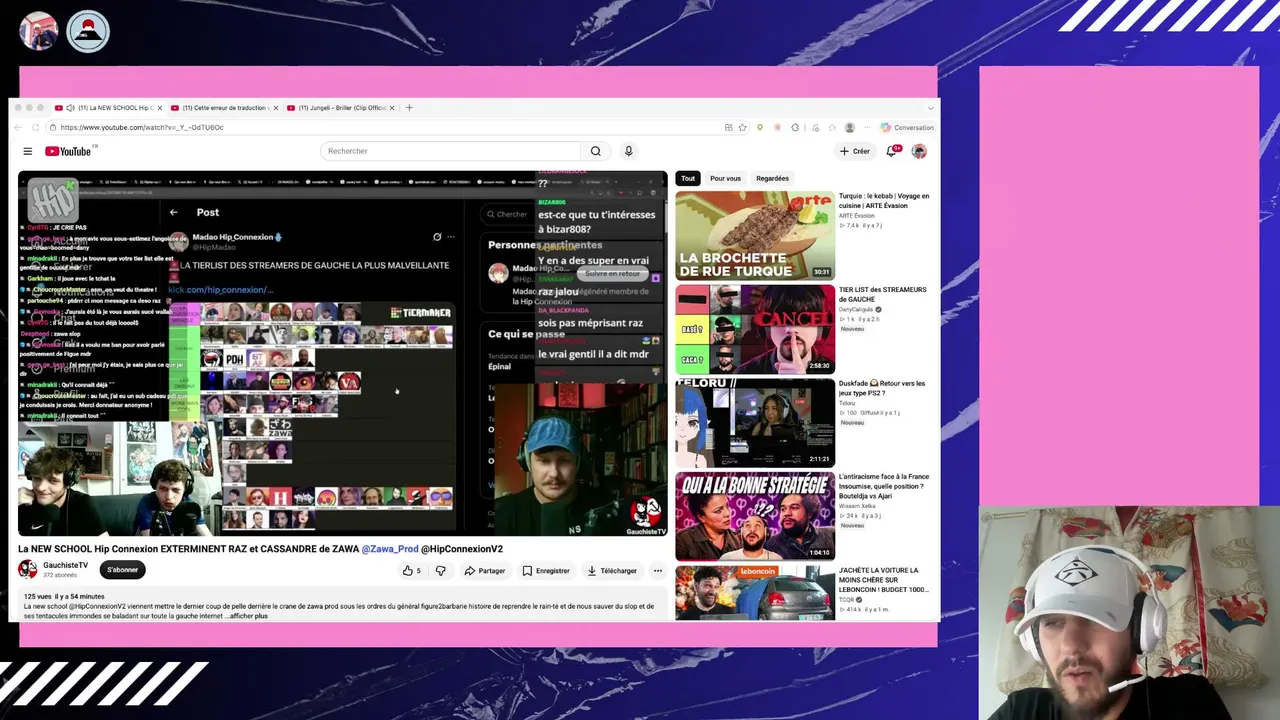Open 'Duskfade Retour vers les jeux' title
This screenshot has width=1280, height=720.
pos(882,388)
